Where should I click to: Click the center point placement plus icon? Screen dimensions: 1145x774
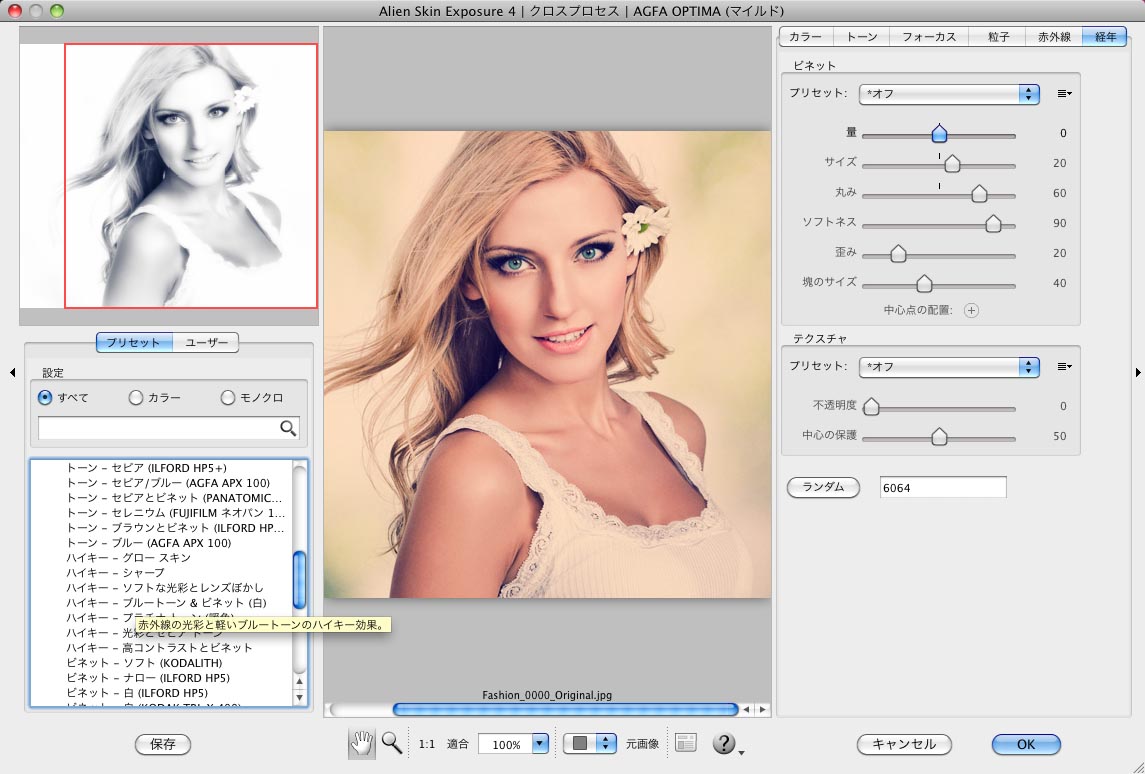coord(971,310)
